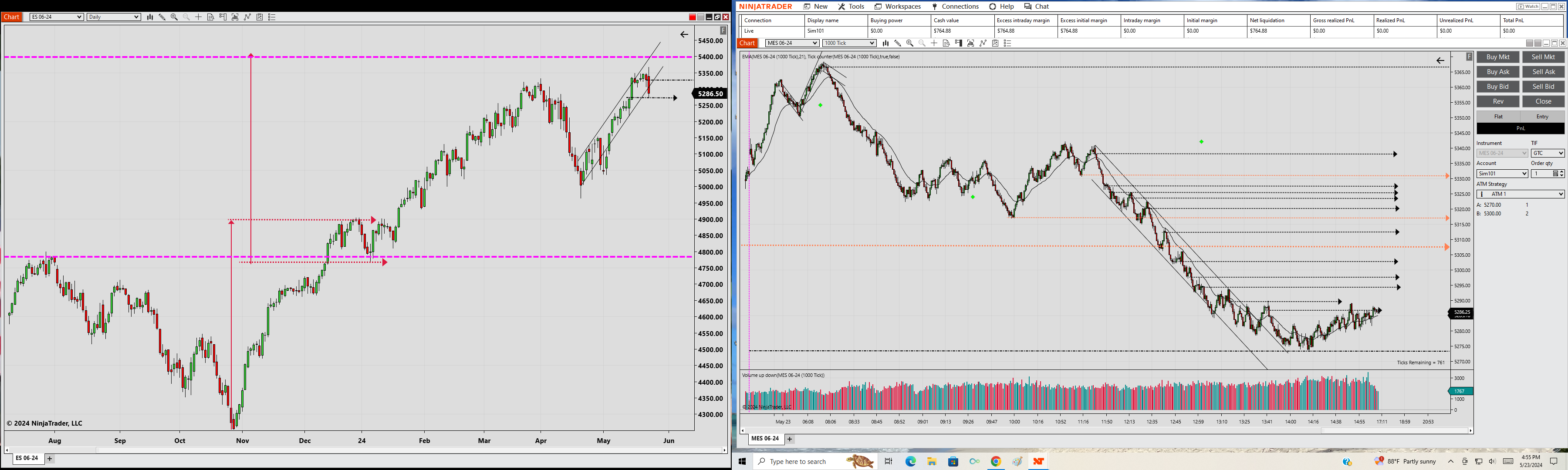Open strategy performance icon in MES chart toolbar
This screenshot has width=1568, height=470.
tap(996, 43)
